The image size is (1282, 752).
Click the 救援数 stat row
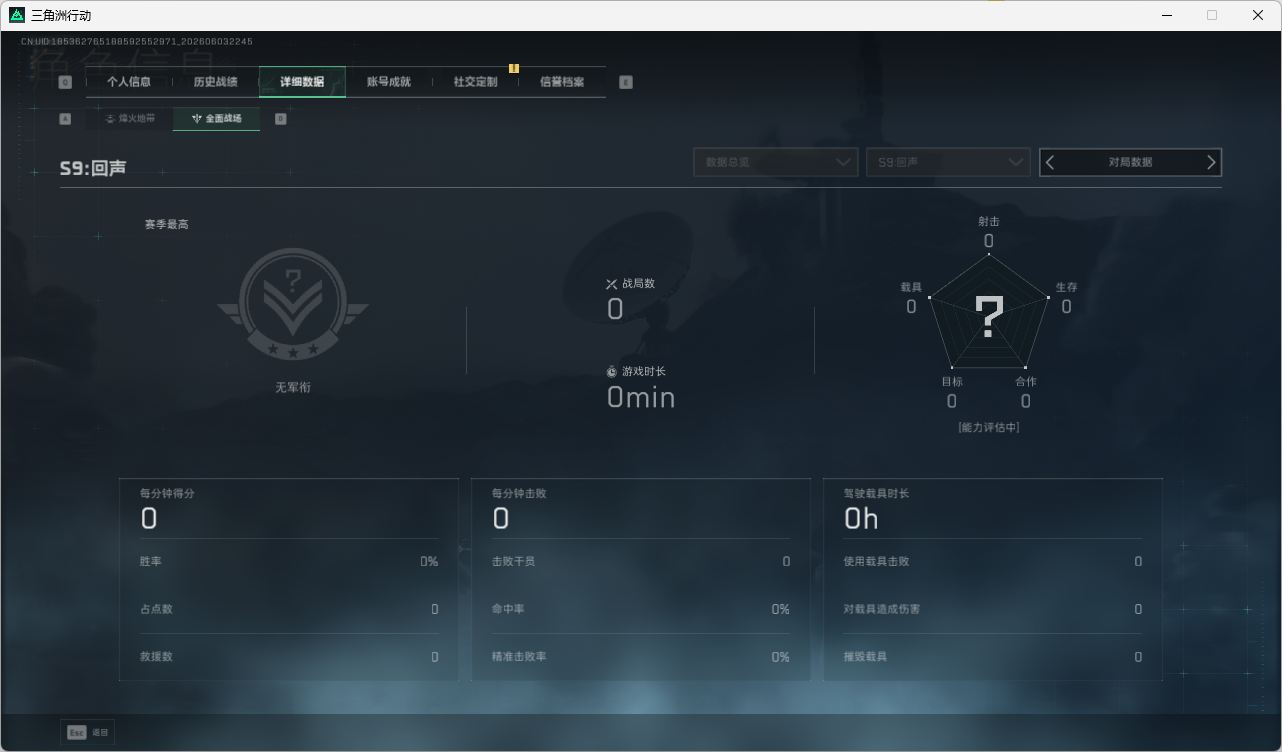pyautogui.click(x=289, y=657)
